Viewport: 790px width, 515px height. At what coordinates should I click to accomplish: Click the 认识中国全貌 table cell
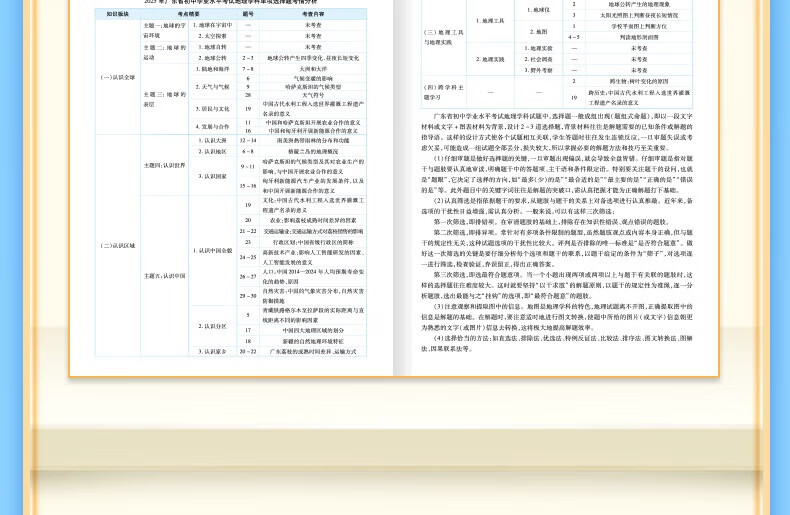pos(214,250)
